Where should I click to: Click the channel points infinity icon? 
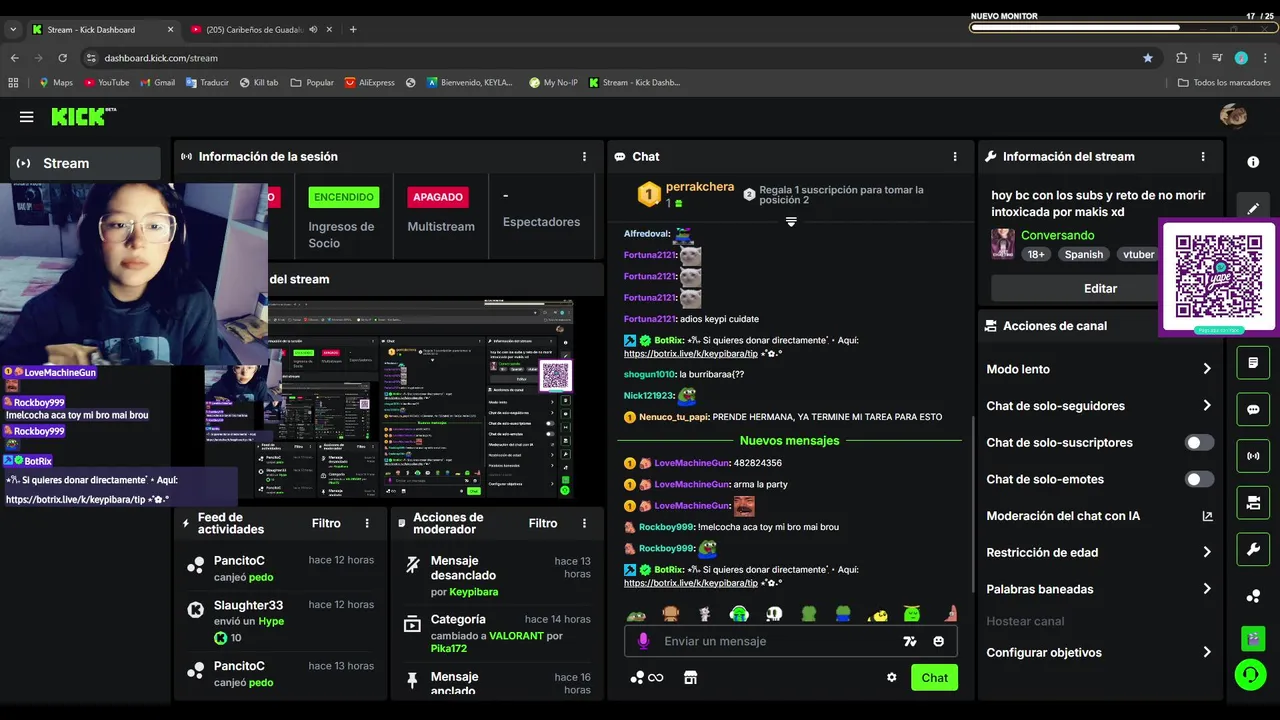pyautogui.click(x=647, y=677)
